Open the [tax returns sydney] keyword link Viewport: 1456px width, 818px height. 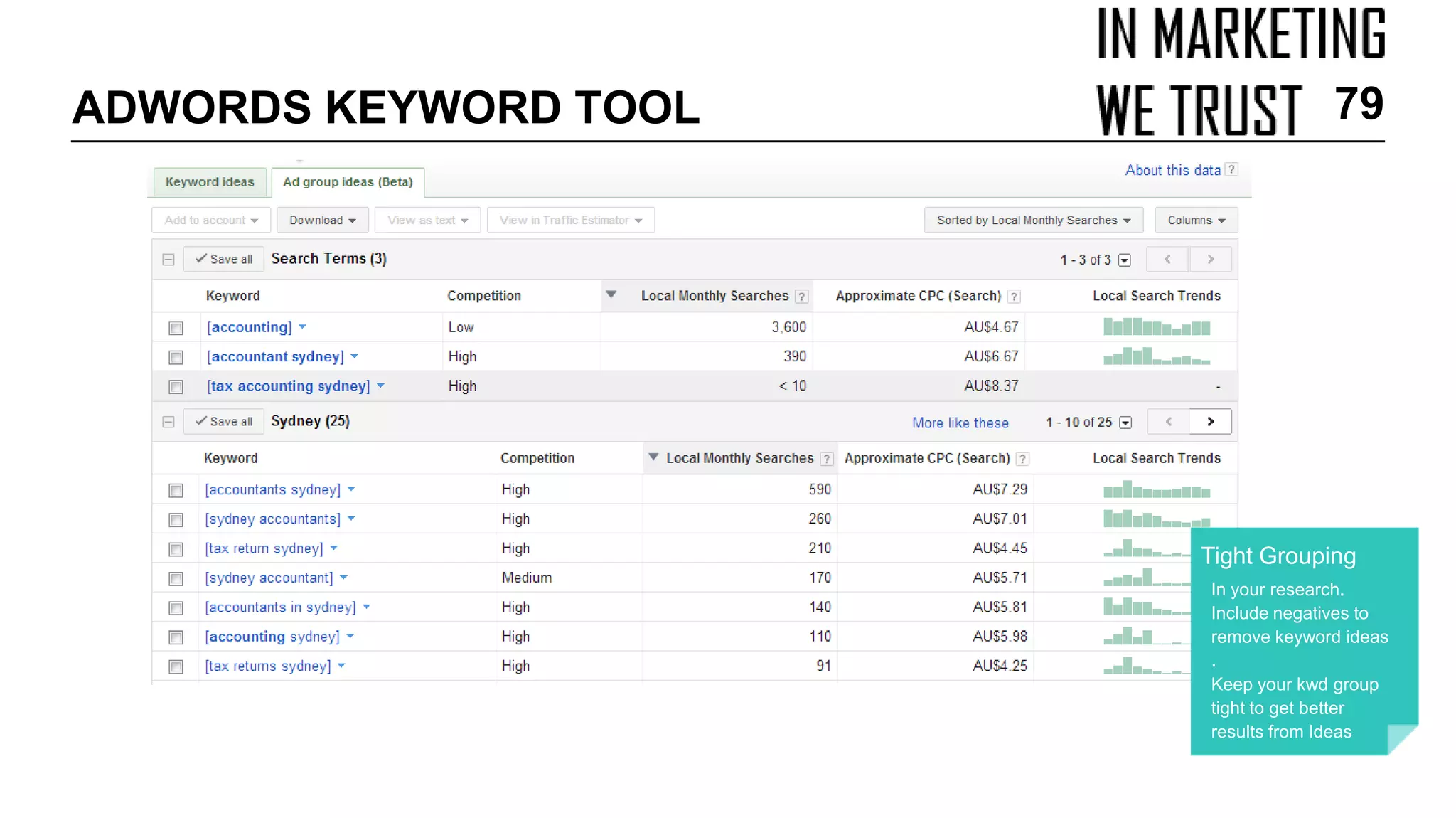pyautogui.click(x=268, y=666)
